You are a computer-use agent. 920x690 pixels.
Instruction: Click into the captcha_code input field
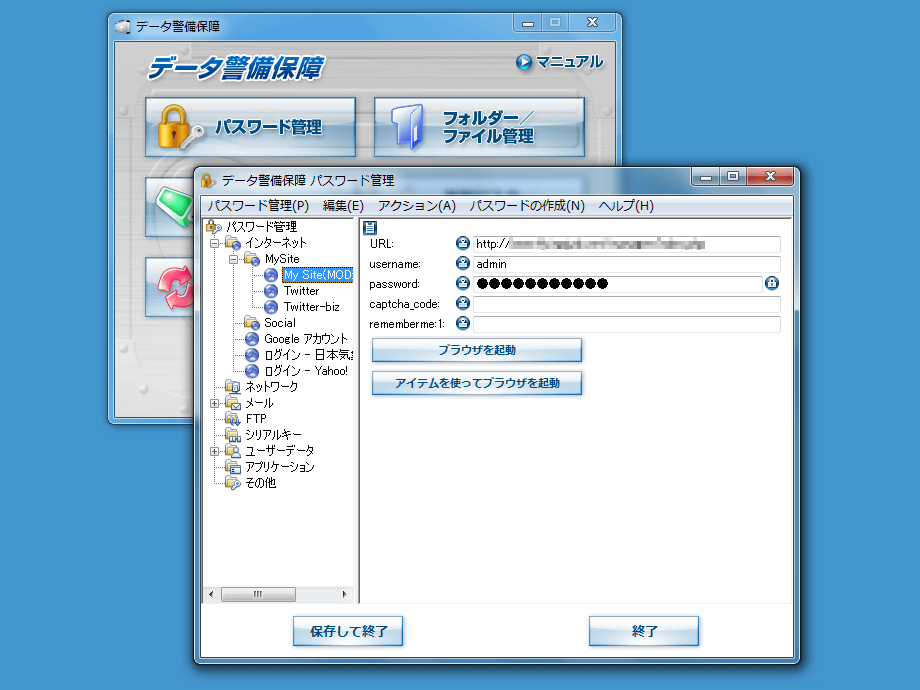point(627,304)
